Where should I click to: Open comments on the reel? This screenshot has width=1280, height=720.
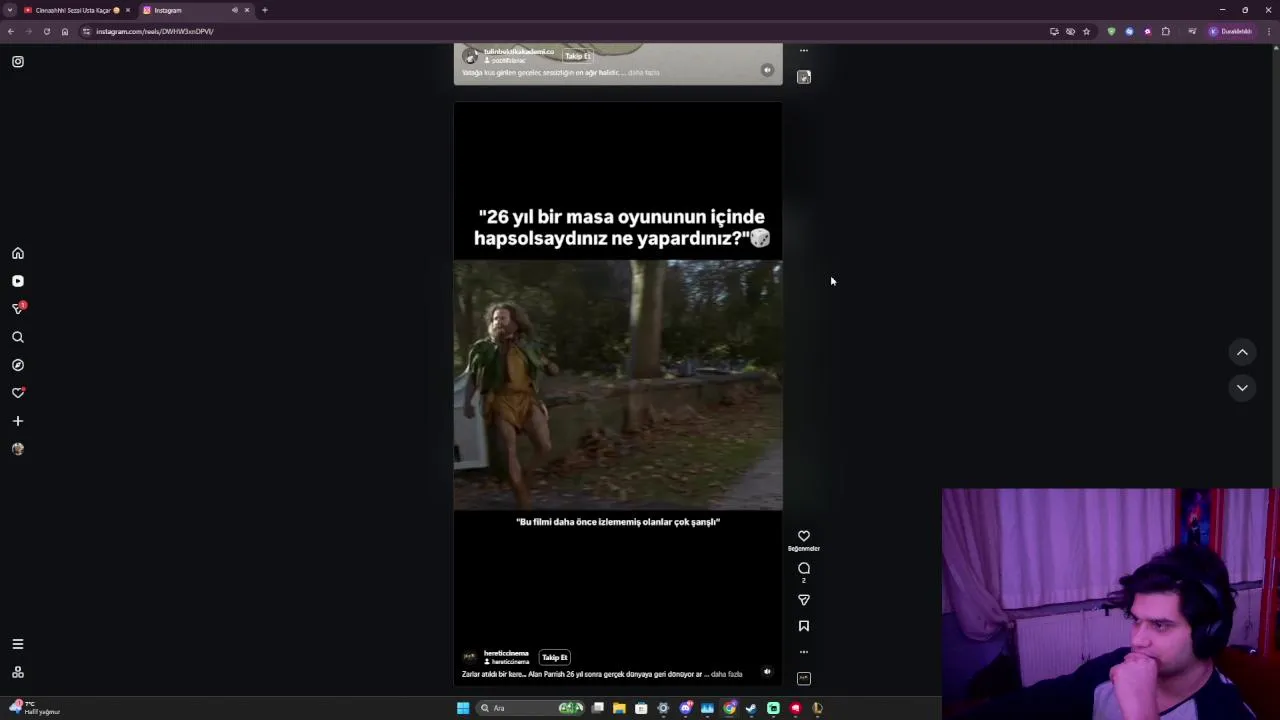[804, 568]
